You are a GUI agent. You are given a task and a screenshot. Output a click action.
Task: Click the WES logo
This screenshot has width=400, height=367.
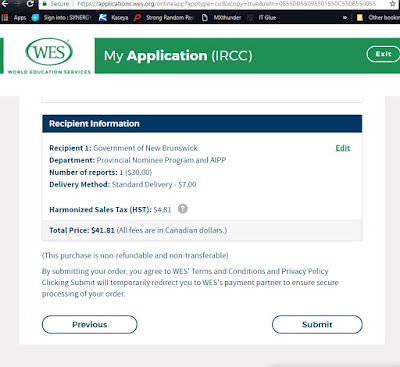point(49,56)
